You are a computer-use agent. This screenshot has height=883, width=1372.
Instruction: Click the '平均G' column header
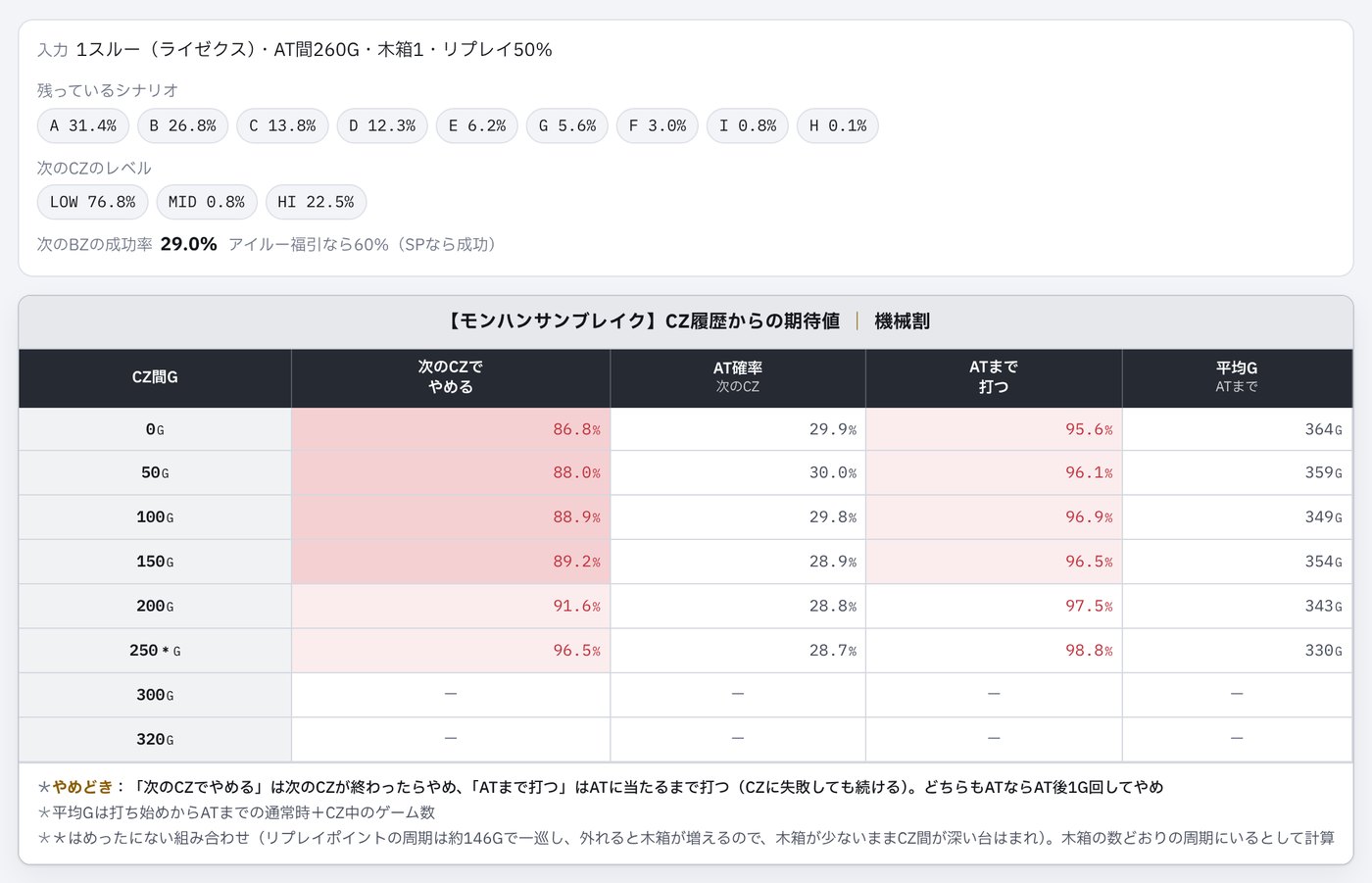(1237, 377)
